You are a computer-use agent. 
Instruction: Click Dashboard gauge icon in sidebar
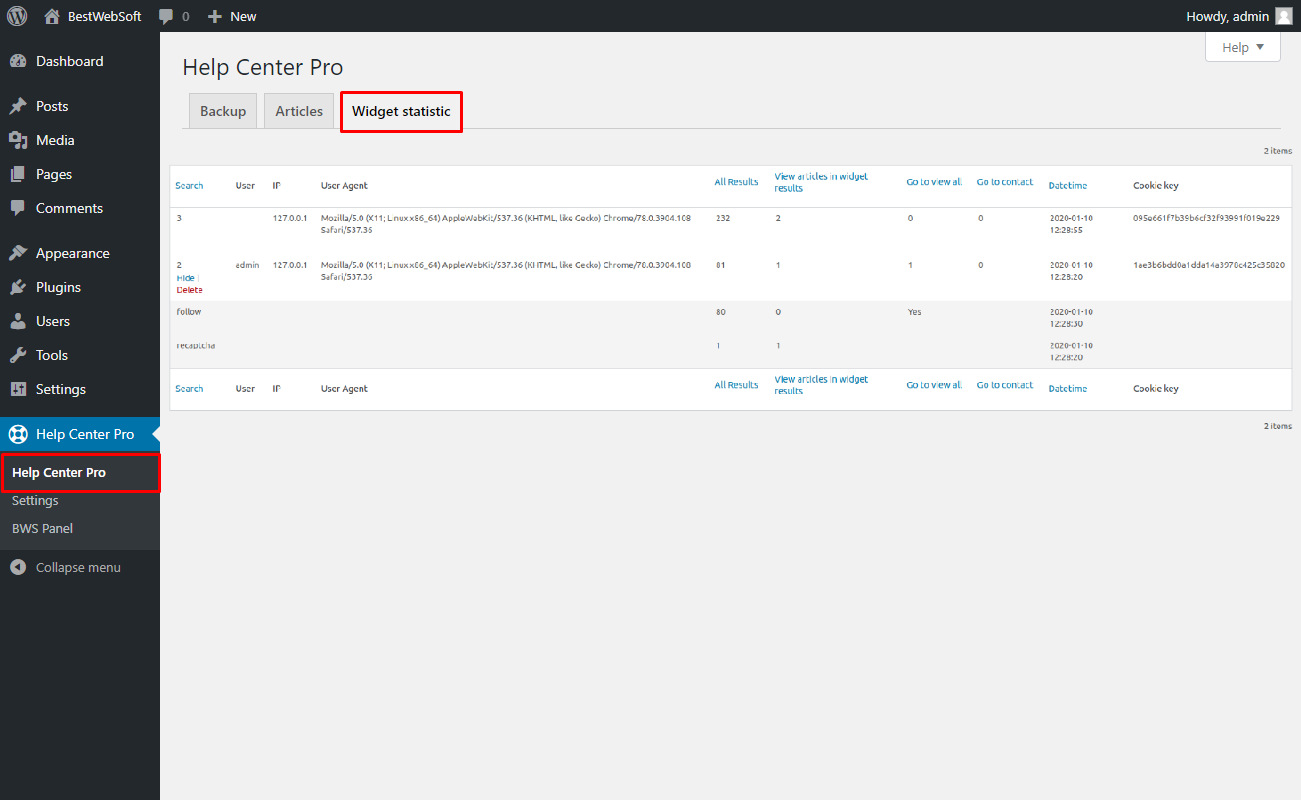[18, 61]
